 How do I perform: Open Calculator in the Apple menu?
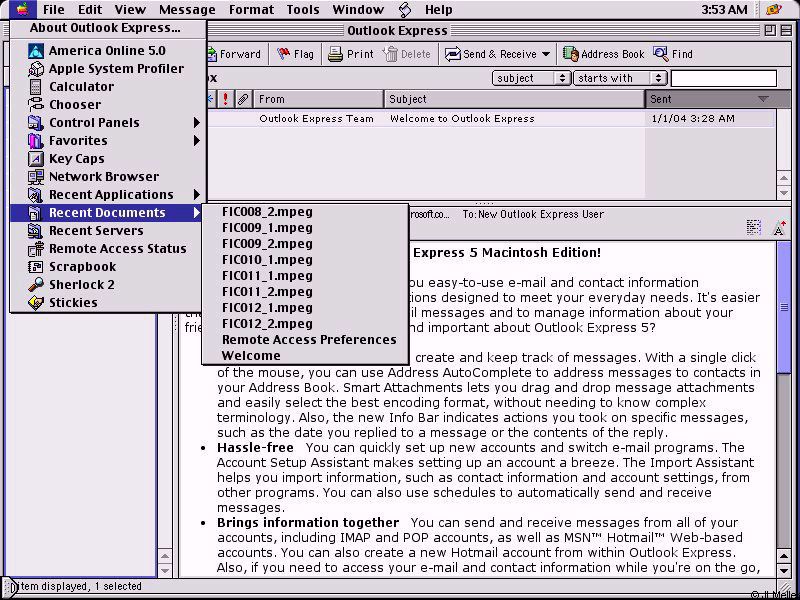[81, 87]
